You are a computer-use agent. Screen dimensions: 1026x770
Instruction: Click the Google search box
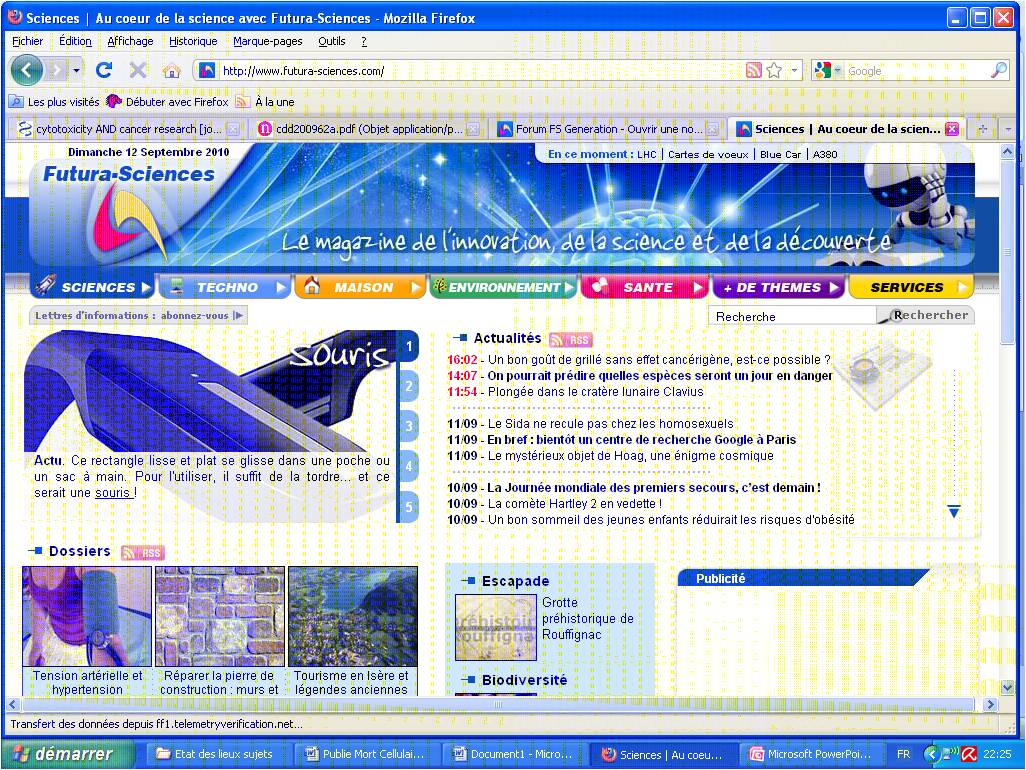[x=918, y=71]
